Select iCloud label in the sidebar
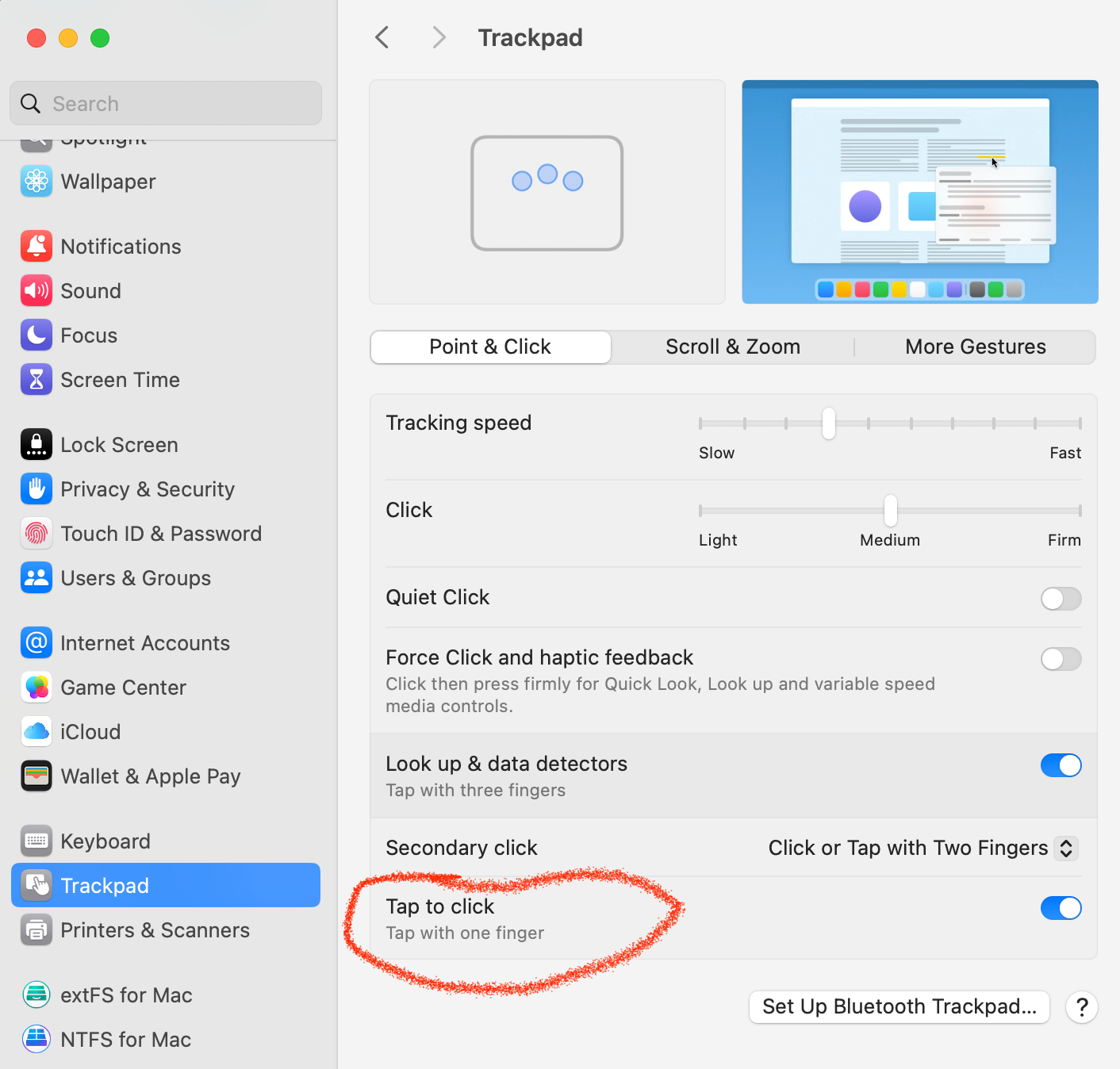 (90, 732)
